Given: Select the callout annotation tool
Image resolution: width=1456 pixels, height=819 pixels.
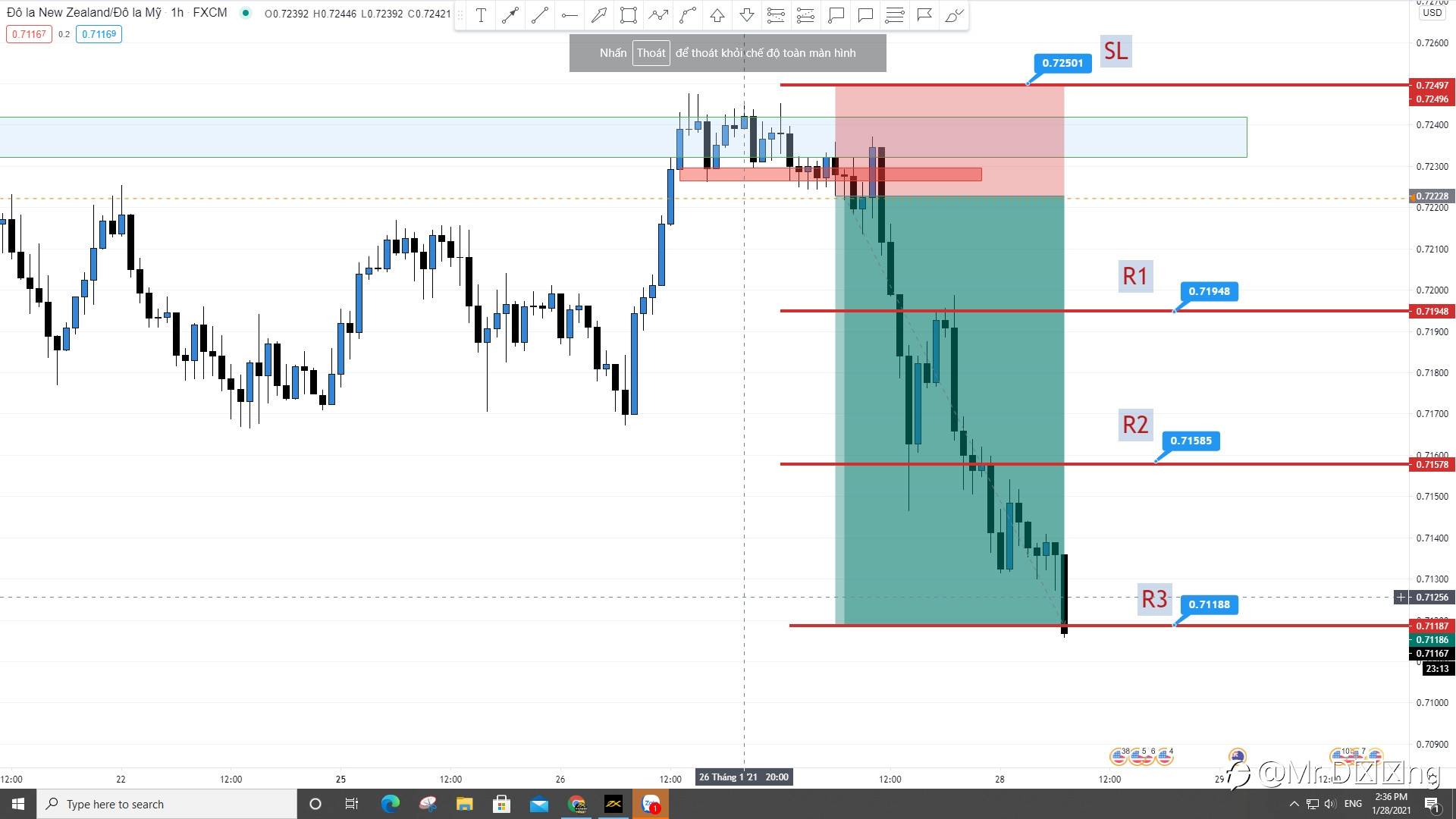Looking at the screenshot, I should pos(836,15).
